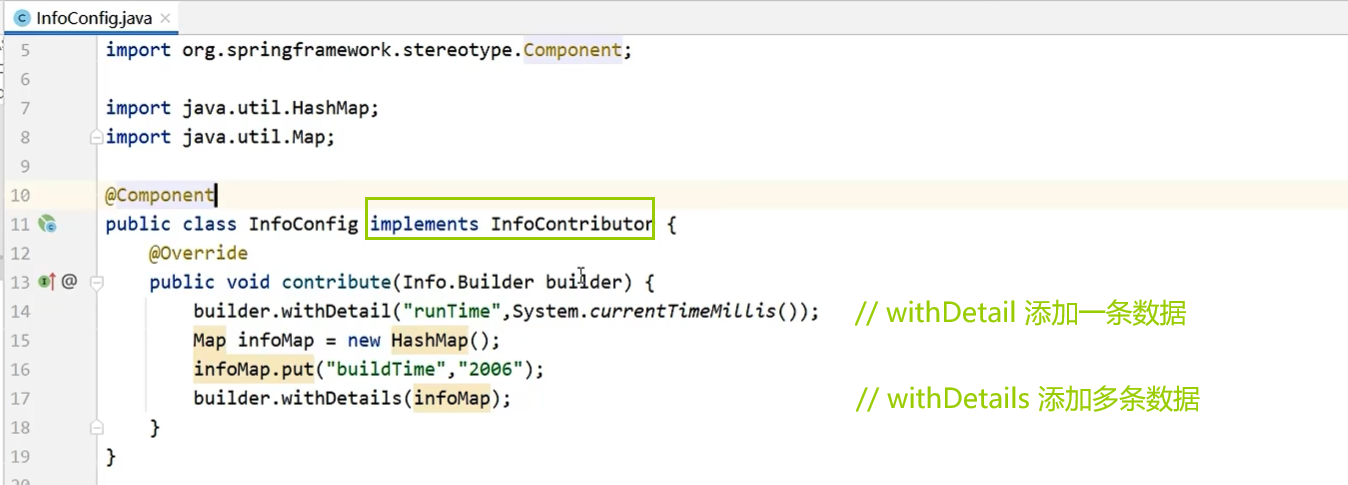Click the @Component annotation on line 10

point(159,196)
